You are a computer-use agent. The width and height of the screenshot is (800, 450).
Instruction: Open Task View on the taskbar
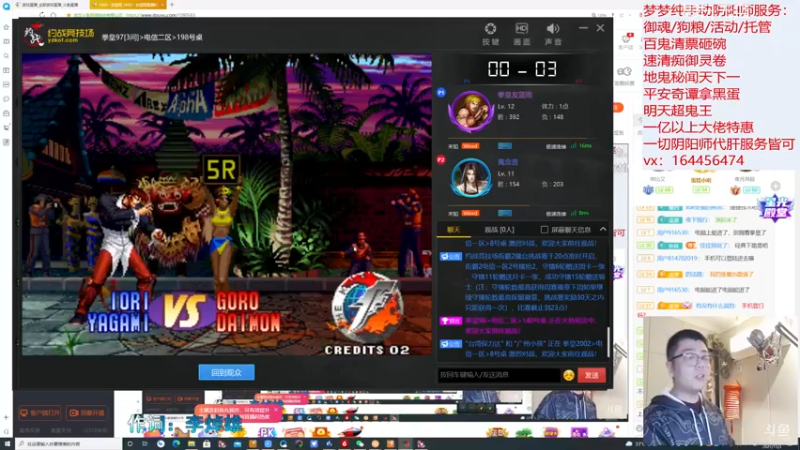coord(145,444)
